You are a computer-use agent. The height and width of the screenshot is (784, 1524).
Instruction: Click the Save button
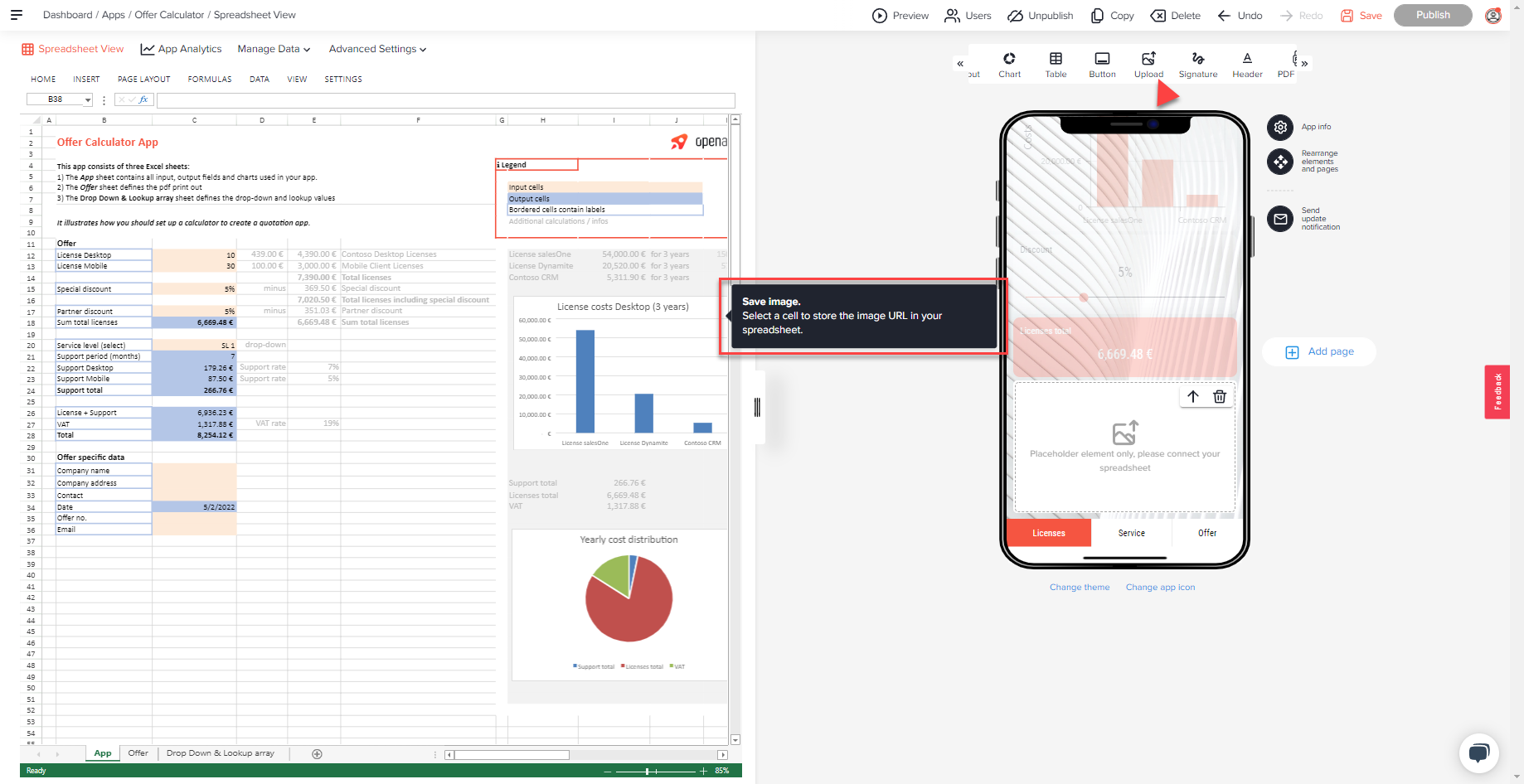pyautogui.click(x=1361, y=16)
